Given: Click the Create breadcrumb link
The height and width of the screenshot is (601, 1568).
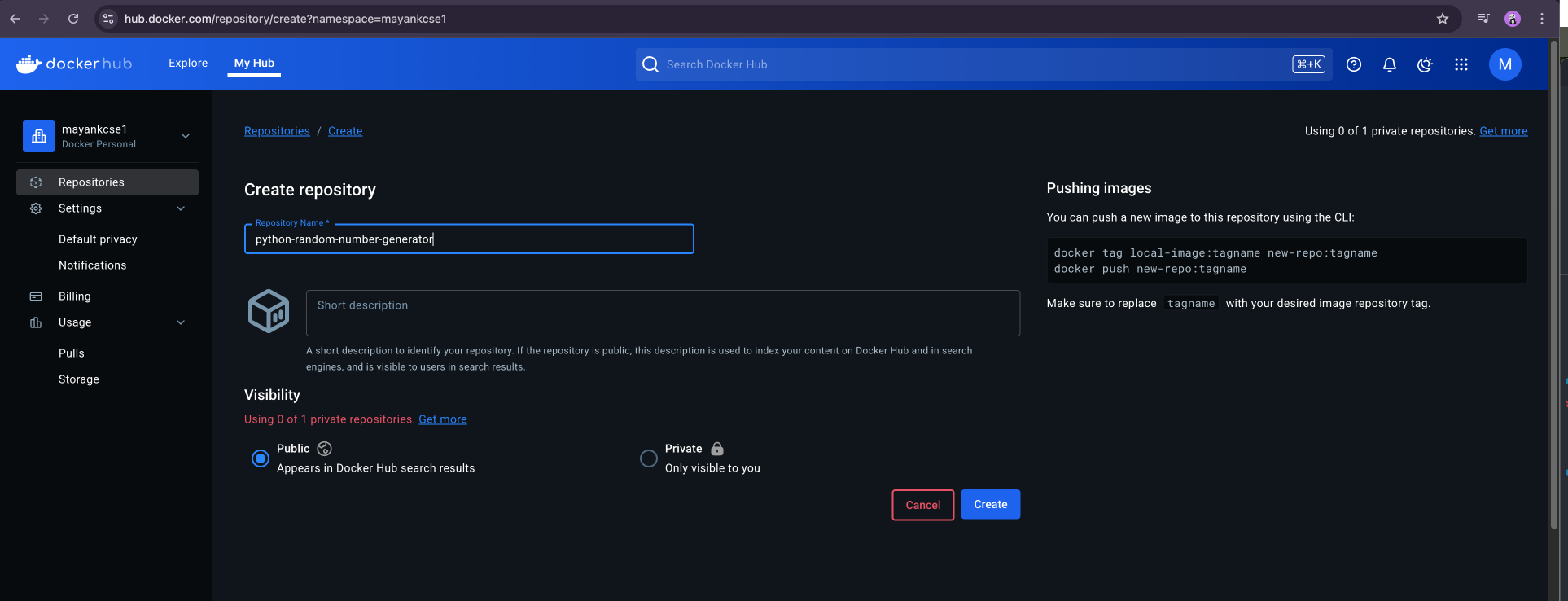Looking at the screenshot, I should 345,131.
